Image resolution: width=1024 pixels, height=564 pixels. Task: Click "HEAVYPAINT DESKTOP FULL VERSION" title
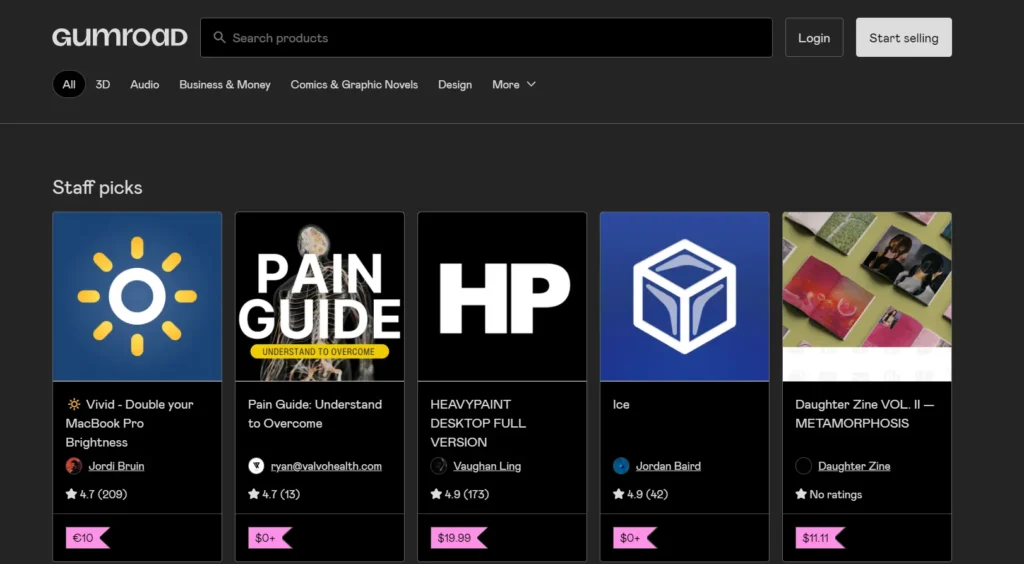[x=478, y=423]
